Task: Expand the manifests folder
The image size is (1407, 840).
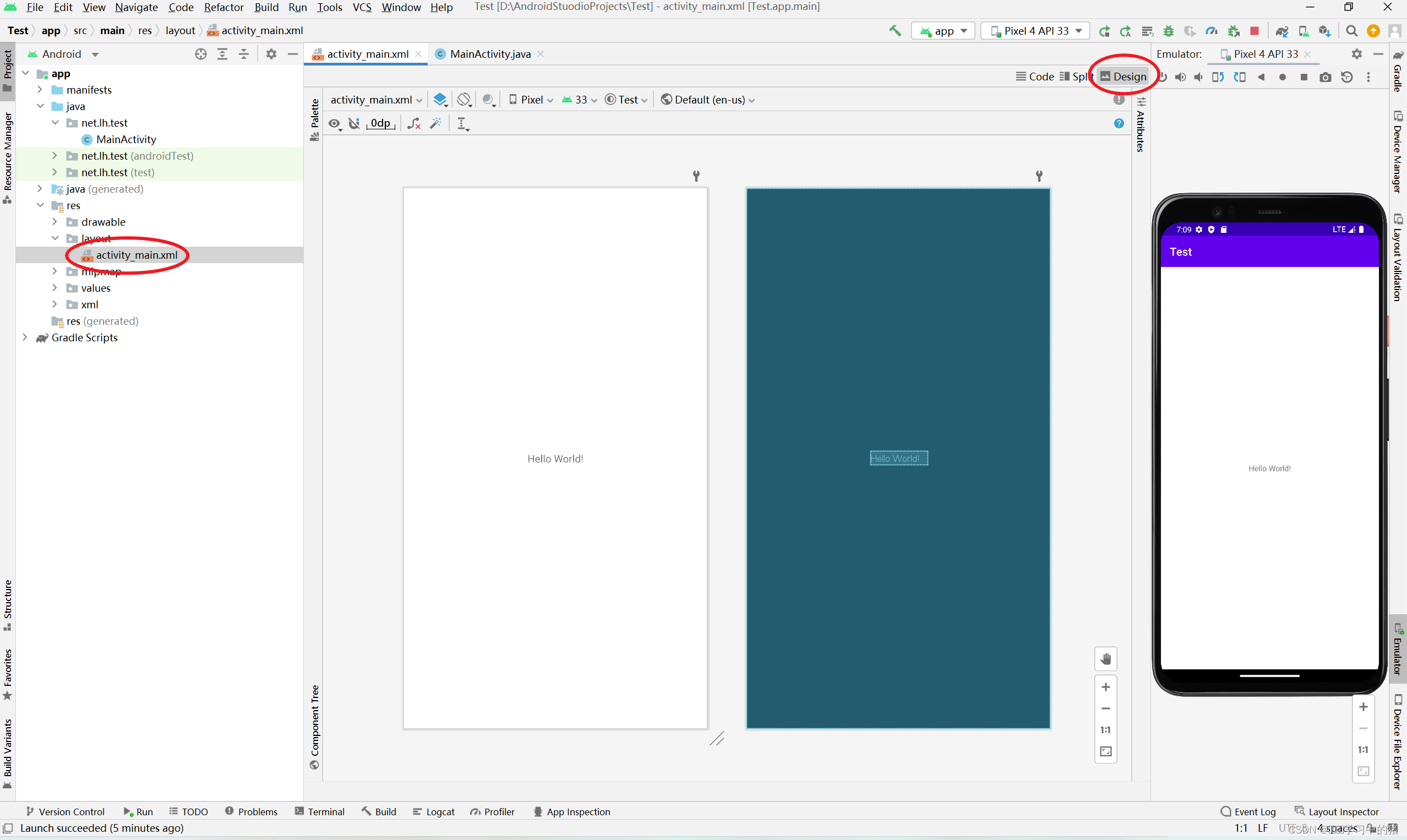Action: pyautogui.click(x=40, y=90)
